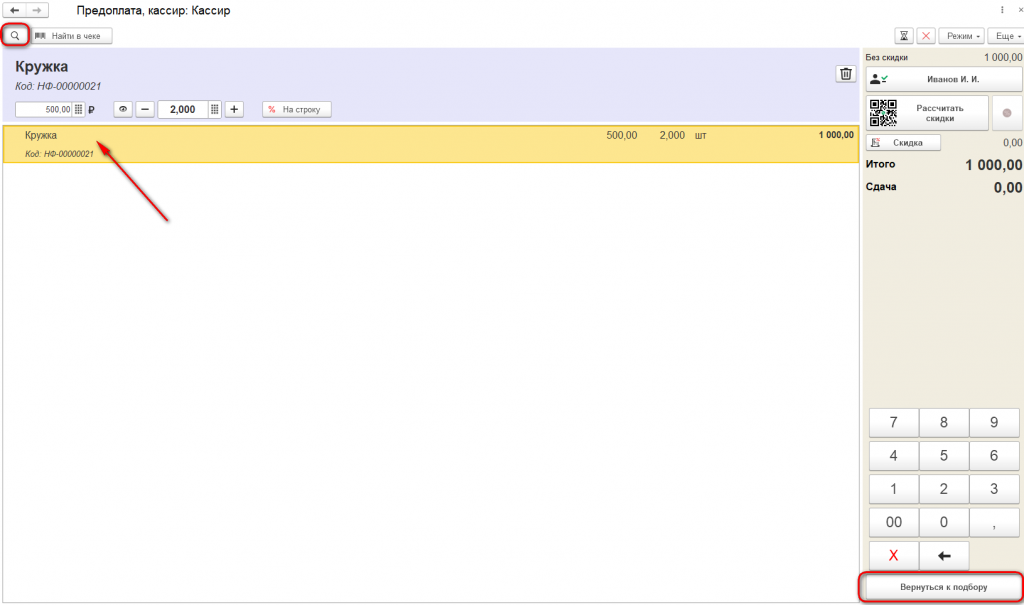Tap the 1 key on the numpad

point(893,489)
